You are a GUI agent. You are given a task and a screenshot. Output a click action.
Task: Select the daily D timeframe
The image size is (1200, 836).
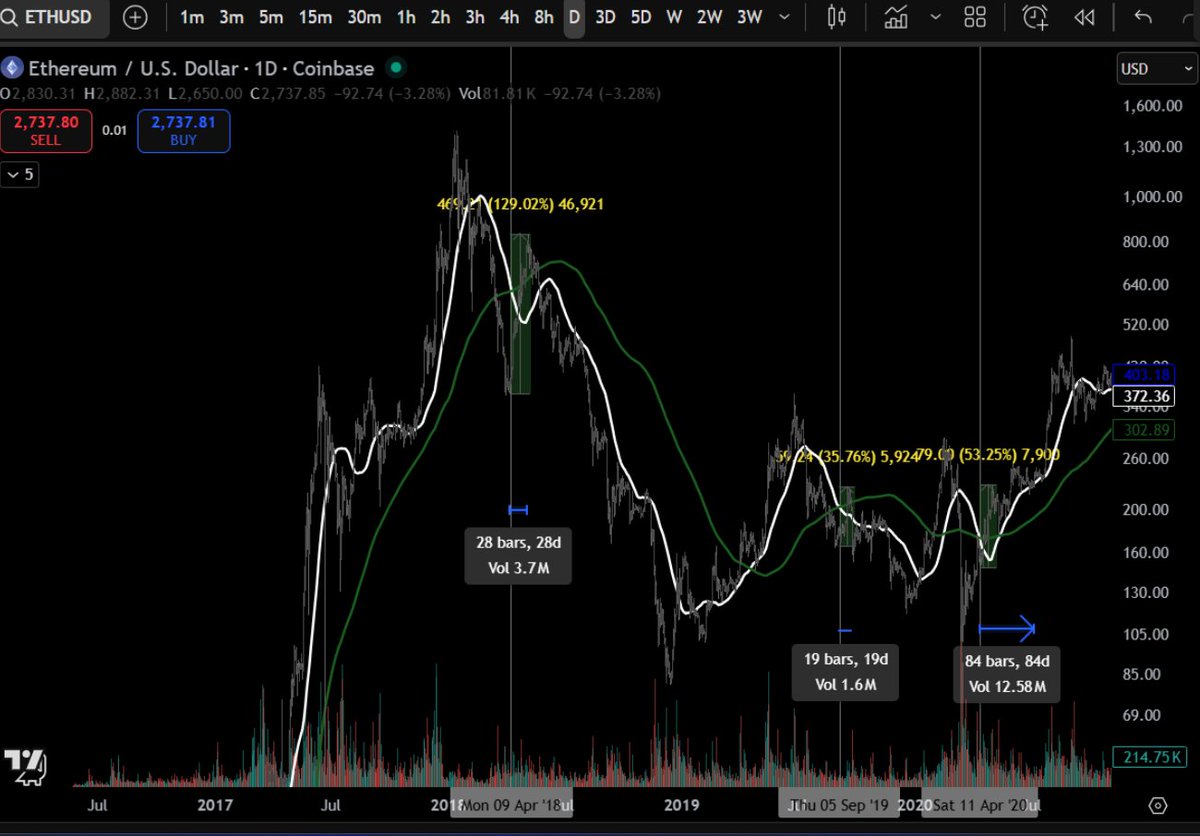coord(574,18)
